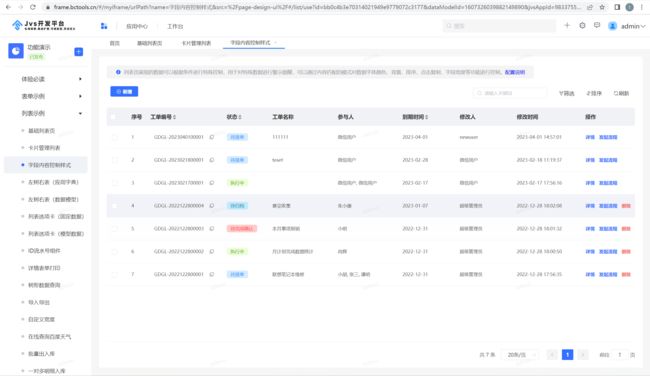Screen dimensions: 650x376
Task: Click page number 1 in pagination
Action: [568, 355]
